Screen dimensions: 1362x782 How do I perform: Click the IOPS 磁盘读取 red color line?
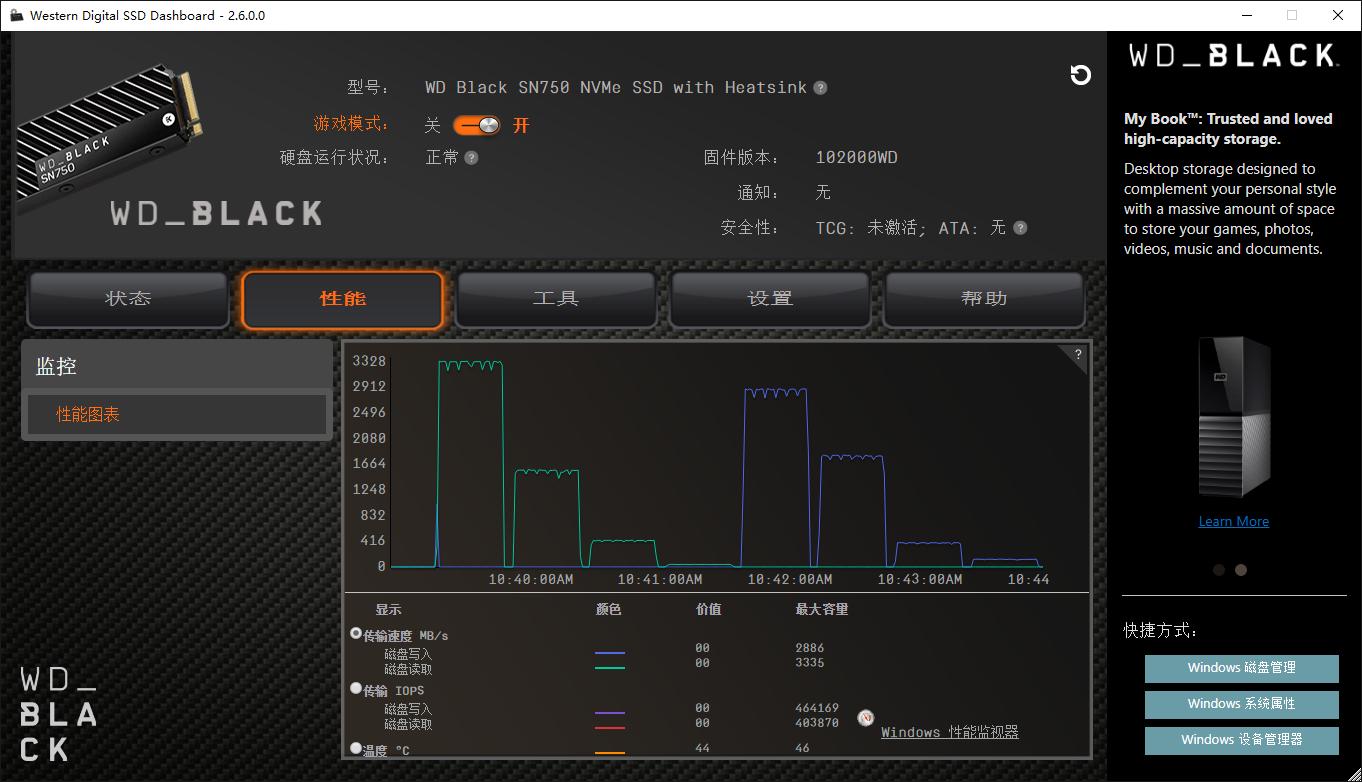pos(610,728)
